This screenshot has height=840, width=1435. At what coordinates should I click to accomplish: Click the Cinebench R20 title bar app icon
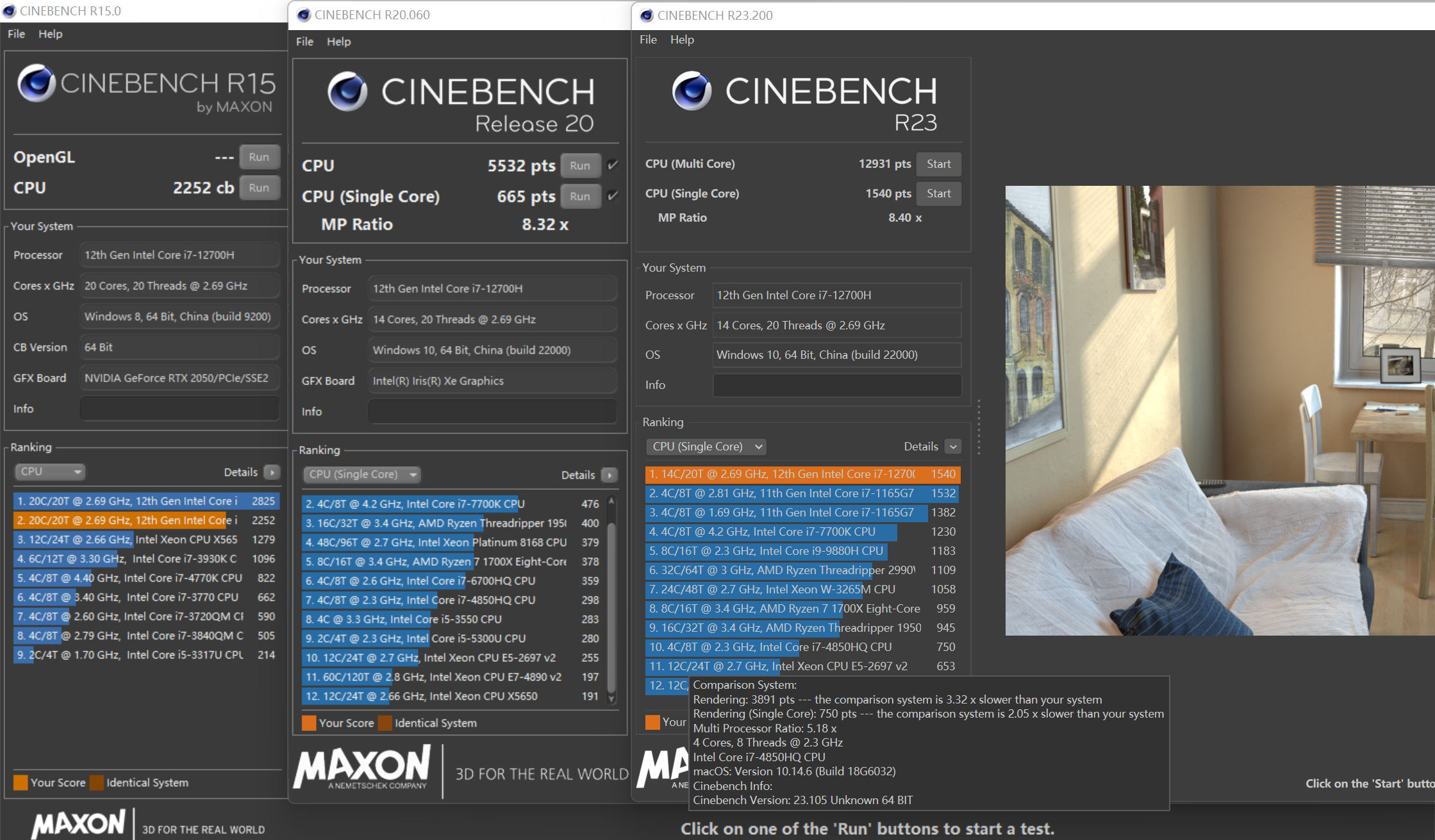pos(304,15)
